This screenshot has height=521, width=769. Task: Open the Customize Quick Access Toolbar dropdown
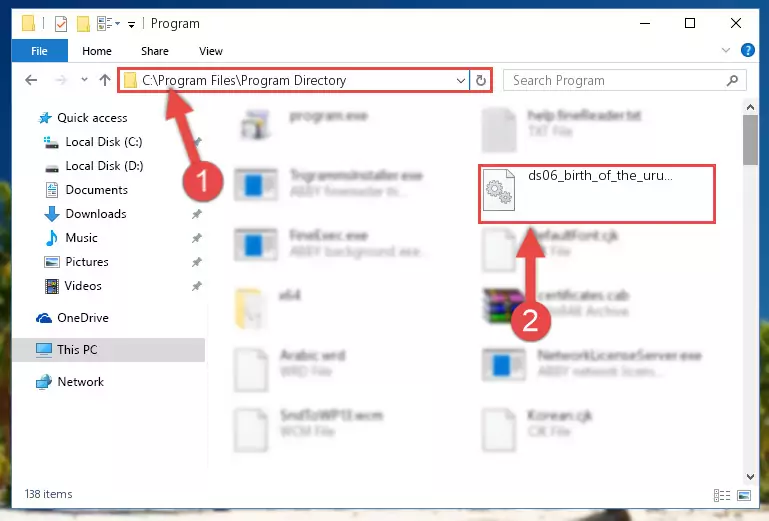131,24
